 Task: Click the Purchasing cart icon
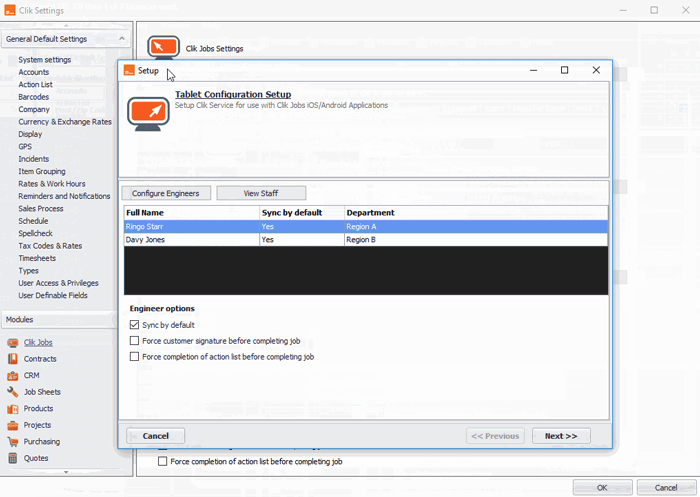[13, 442]
